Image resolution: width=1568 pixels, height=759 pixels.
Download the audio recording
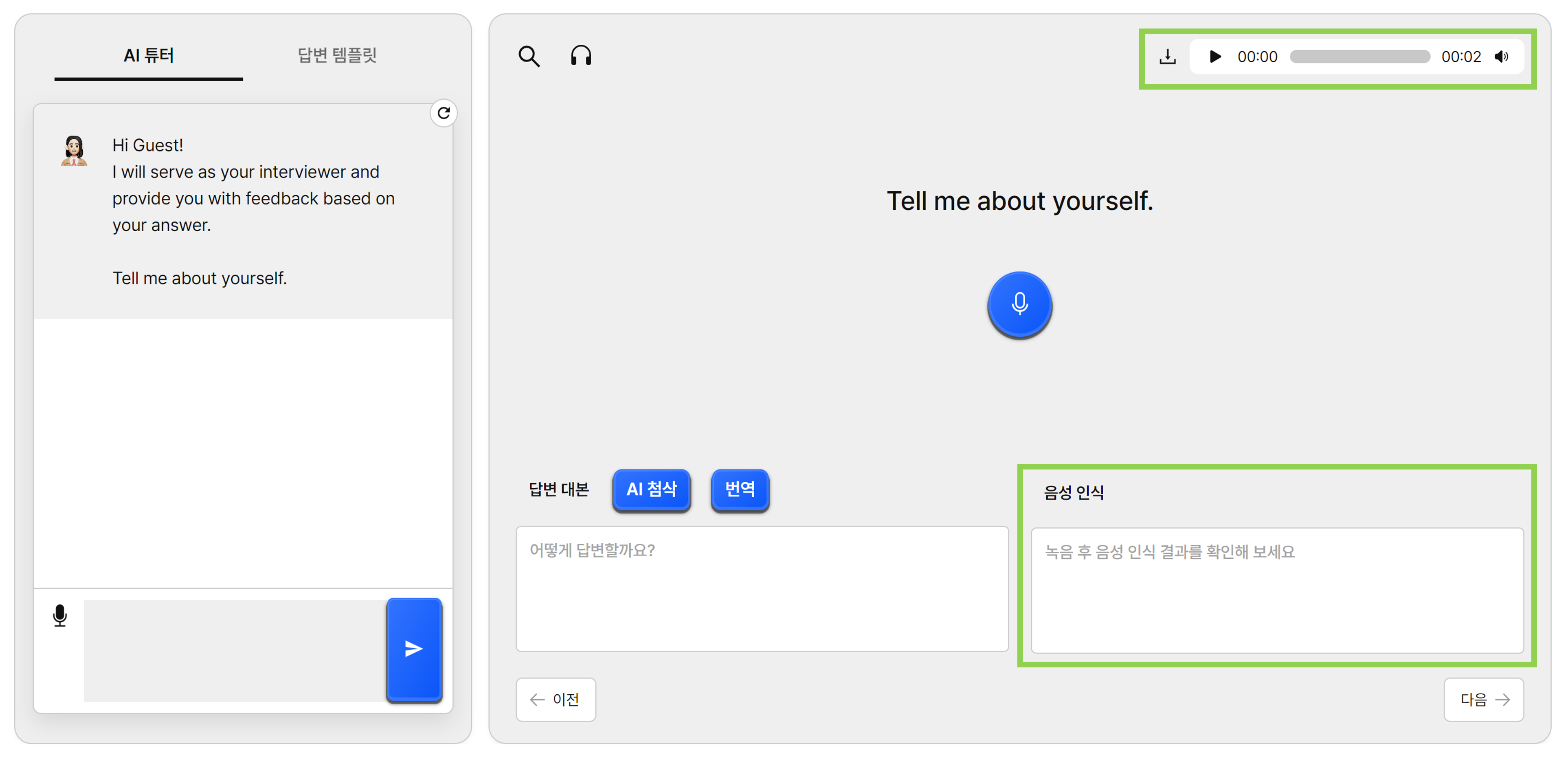1168,57
